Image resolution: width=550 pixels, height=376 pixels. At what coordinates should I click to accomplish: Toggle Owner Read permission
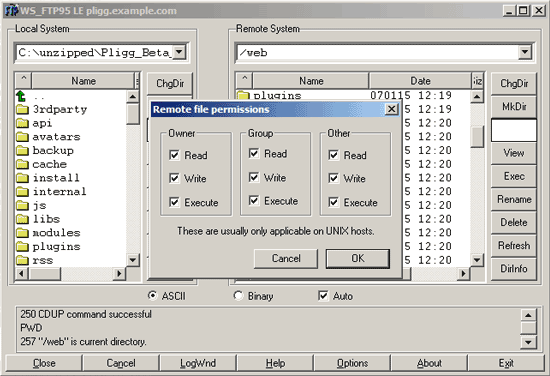[174, 155]
